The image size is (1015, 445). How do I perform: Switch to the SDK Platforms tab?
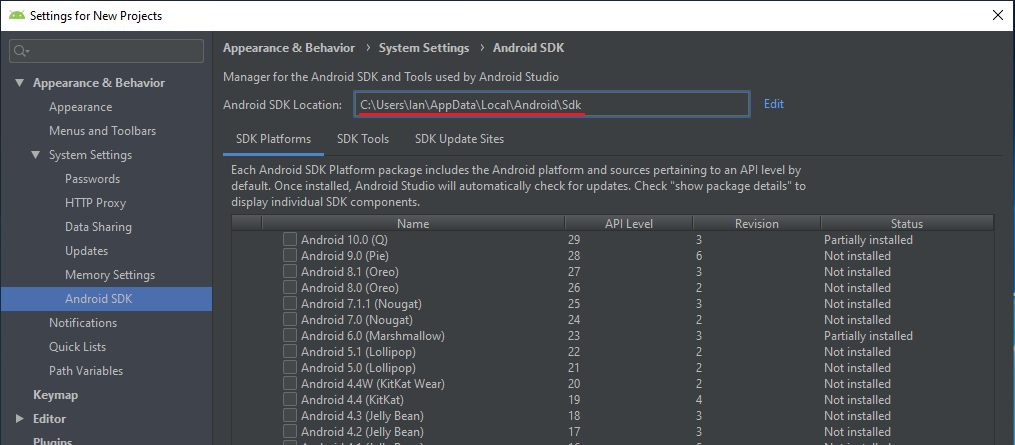click(273, 139)
